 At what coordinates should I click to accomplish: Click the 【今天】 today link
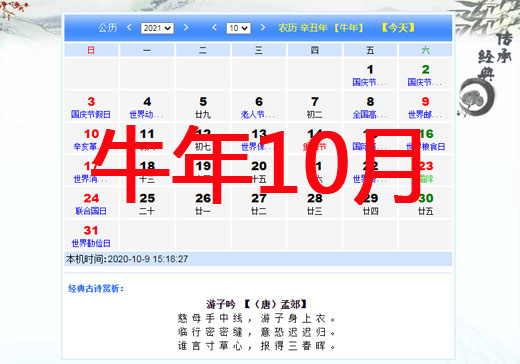coord(398,28)
